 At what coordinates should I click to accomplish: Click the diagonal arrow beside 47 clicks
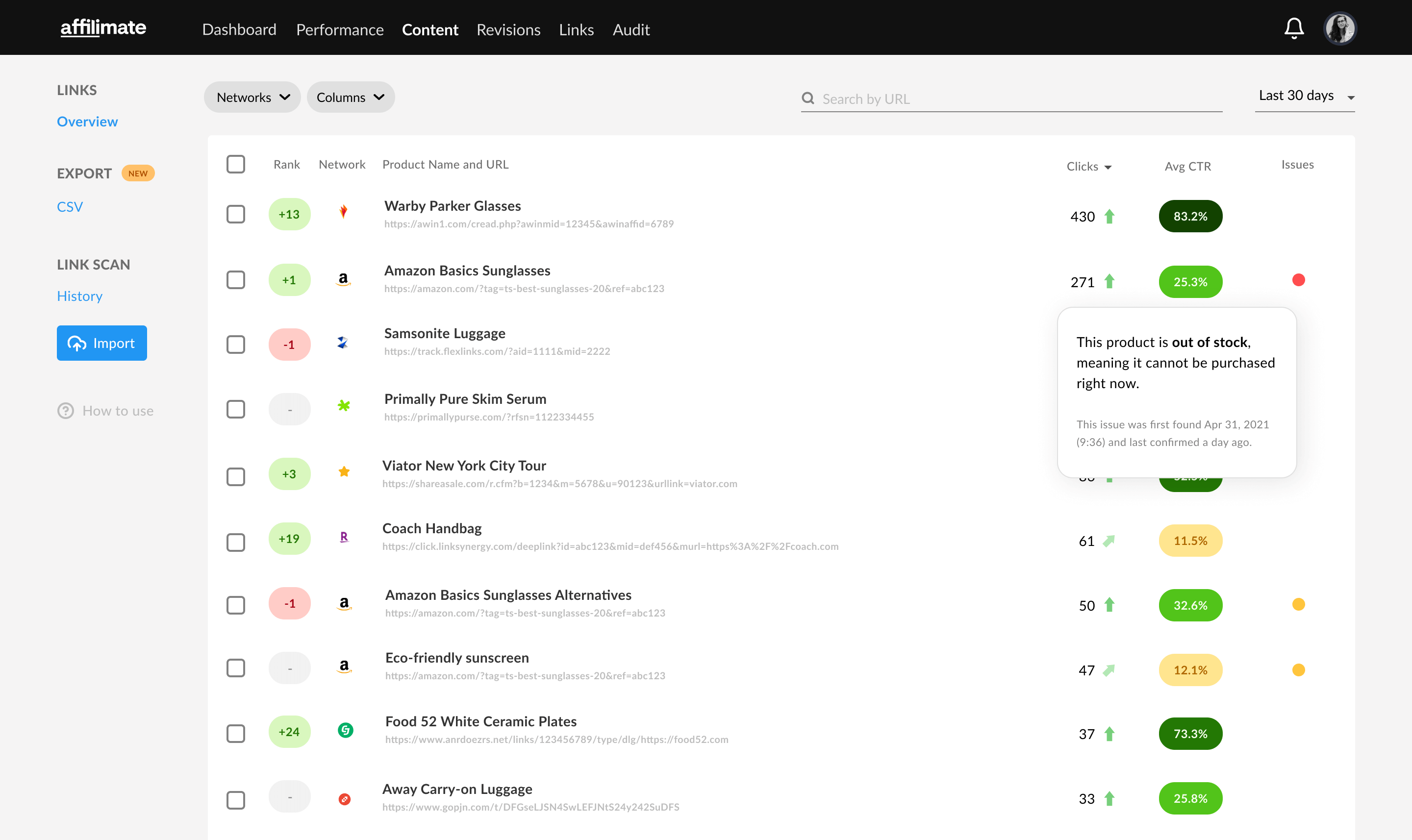click(1109, 670)
